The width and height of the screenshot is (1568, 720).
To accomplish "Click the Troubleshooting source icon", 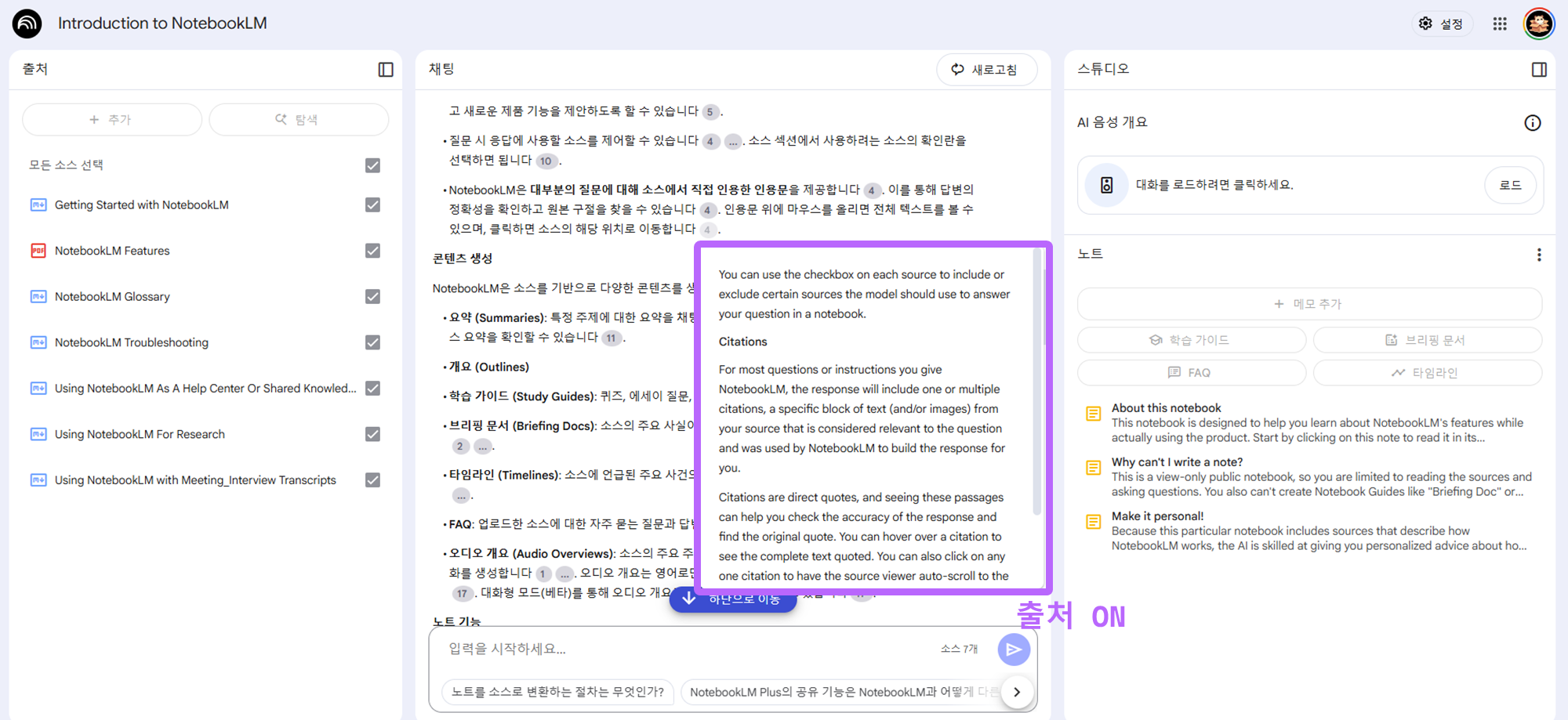I will (38, 342).
